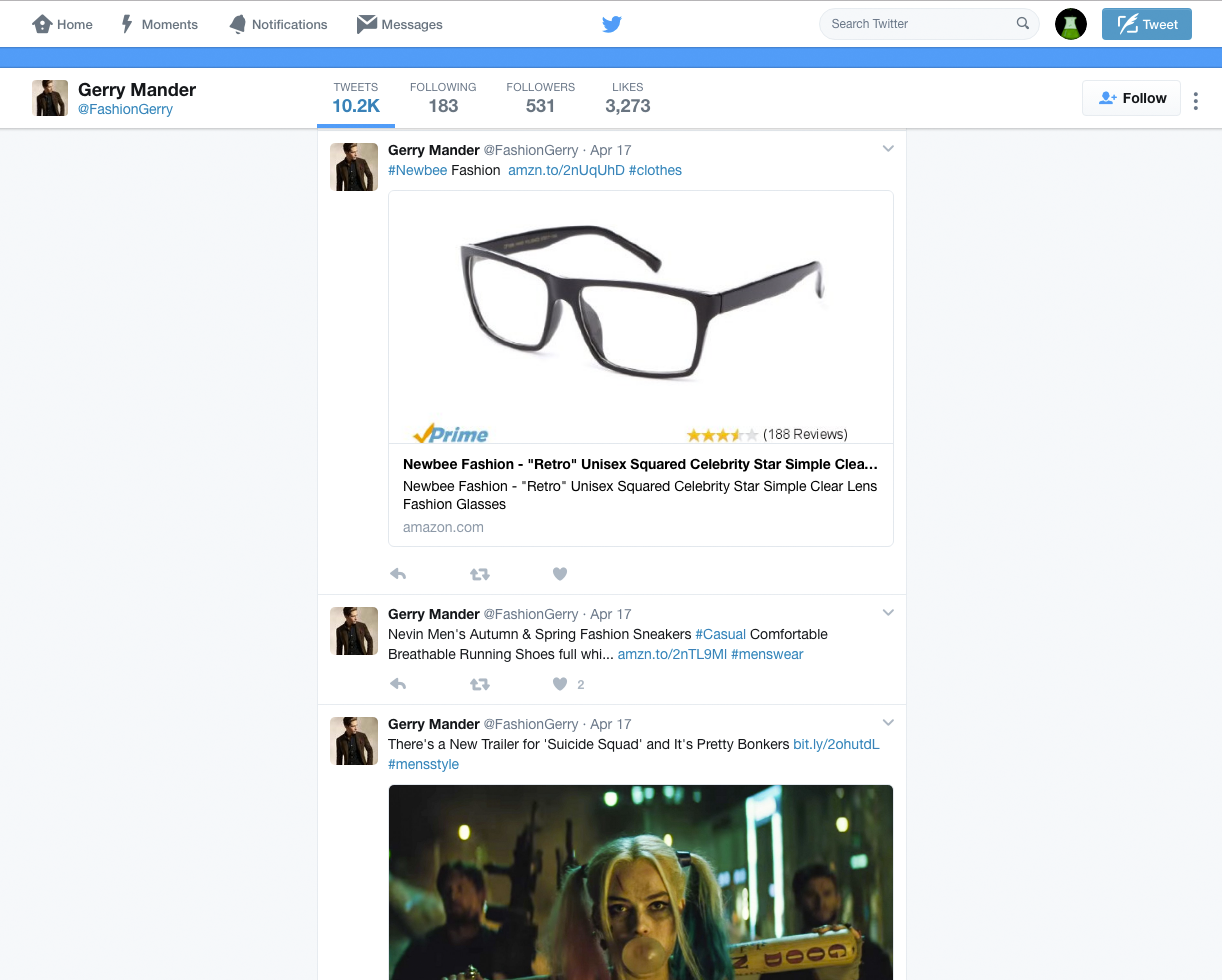Click the avatar on the Suicide Squad tweet
Viewport: 1222px width, 980px height.
click(x=354, y=741)
